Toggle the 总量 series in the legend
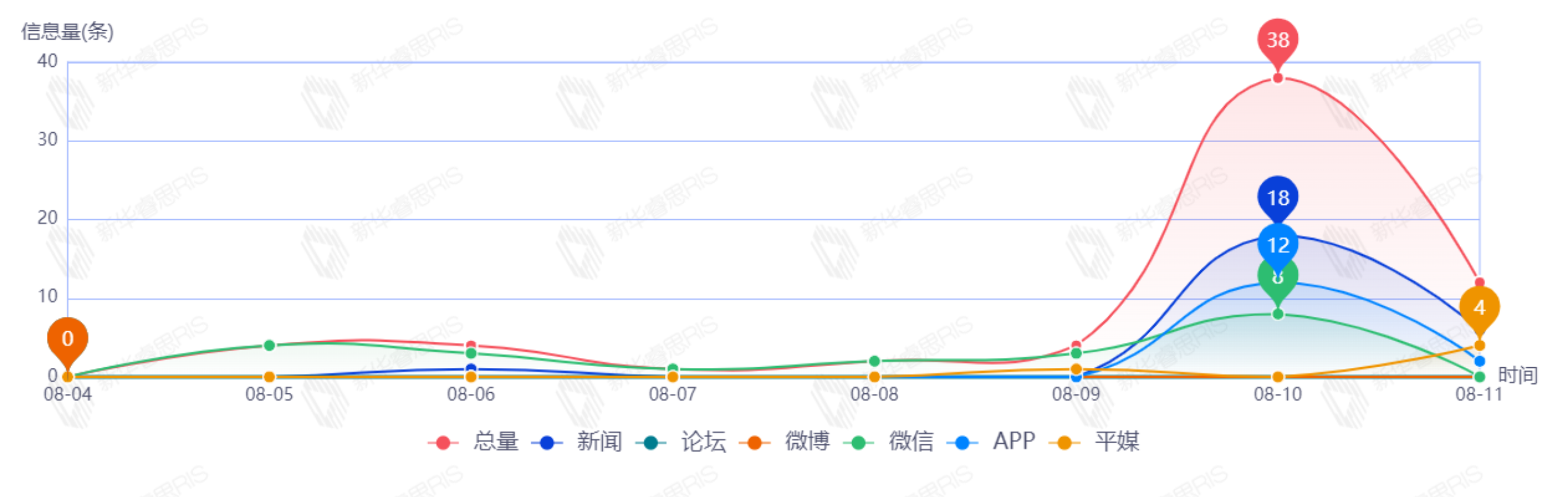The width and height of the screenshot is (1568, 497). tap(474, 441)
